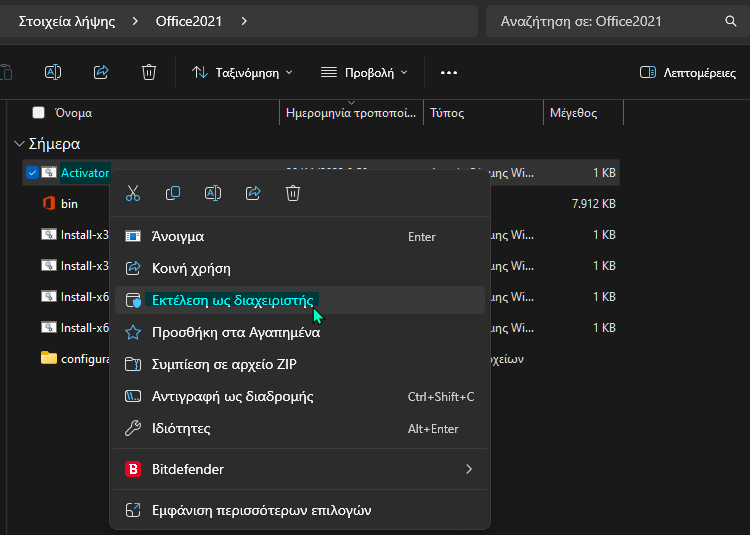
Task: Toggle the select-all checkbox beside Όνομα
Action: [38, 113]
